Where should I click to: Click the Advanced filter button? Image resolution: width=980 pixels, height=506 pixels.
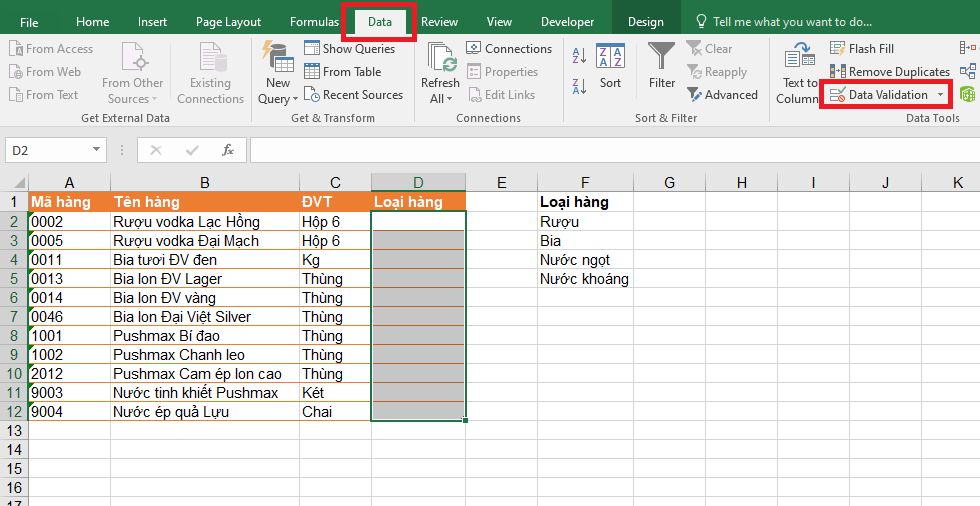pos(722,95)
